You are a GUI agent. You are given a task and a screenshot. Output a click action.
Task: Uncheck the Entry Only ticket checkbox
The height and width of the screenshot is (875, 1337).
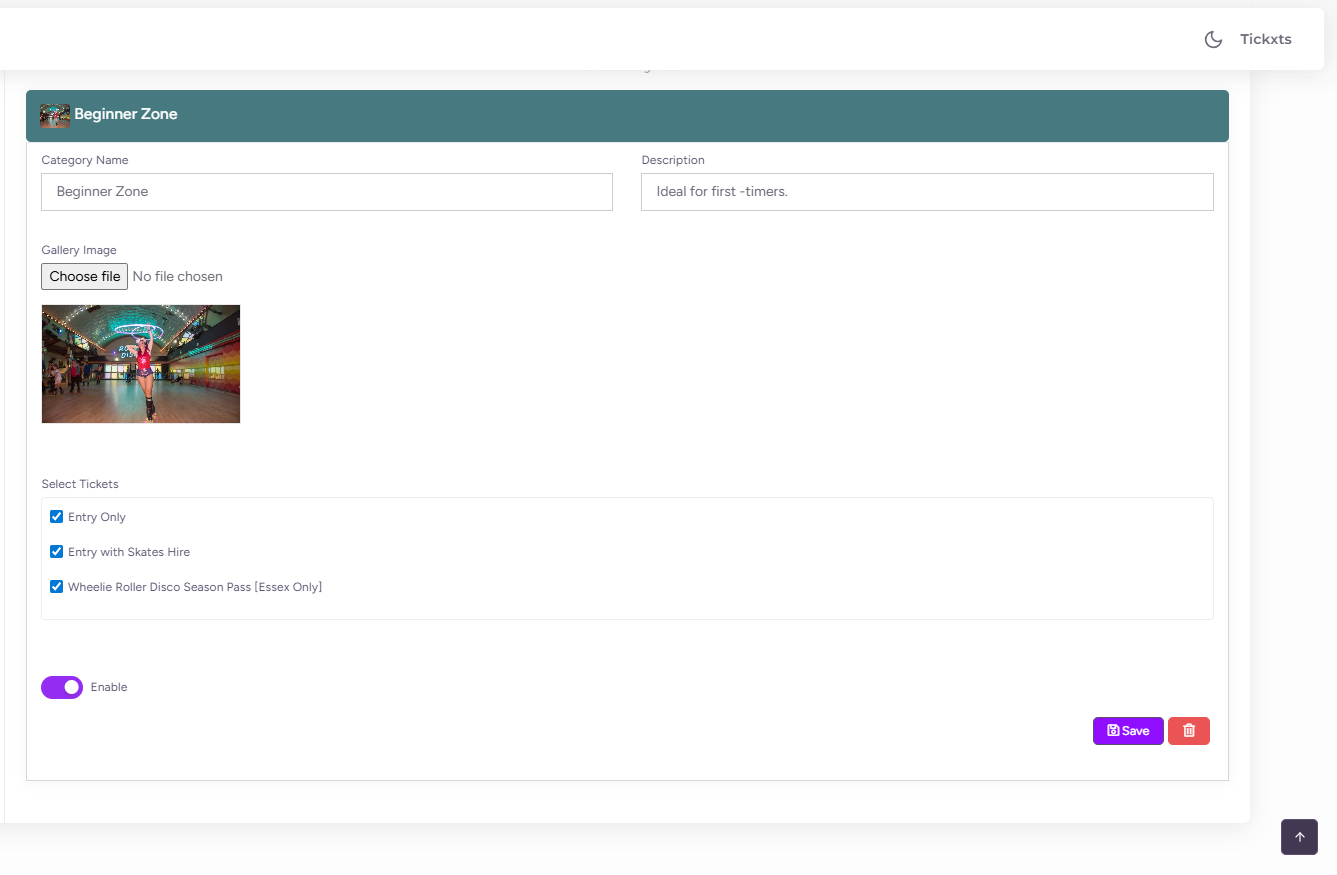coord(57,517)
